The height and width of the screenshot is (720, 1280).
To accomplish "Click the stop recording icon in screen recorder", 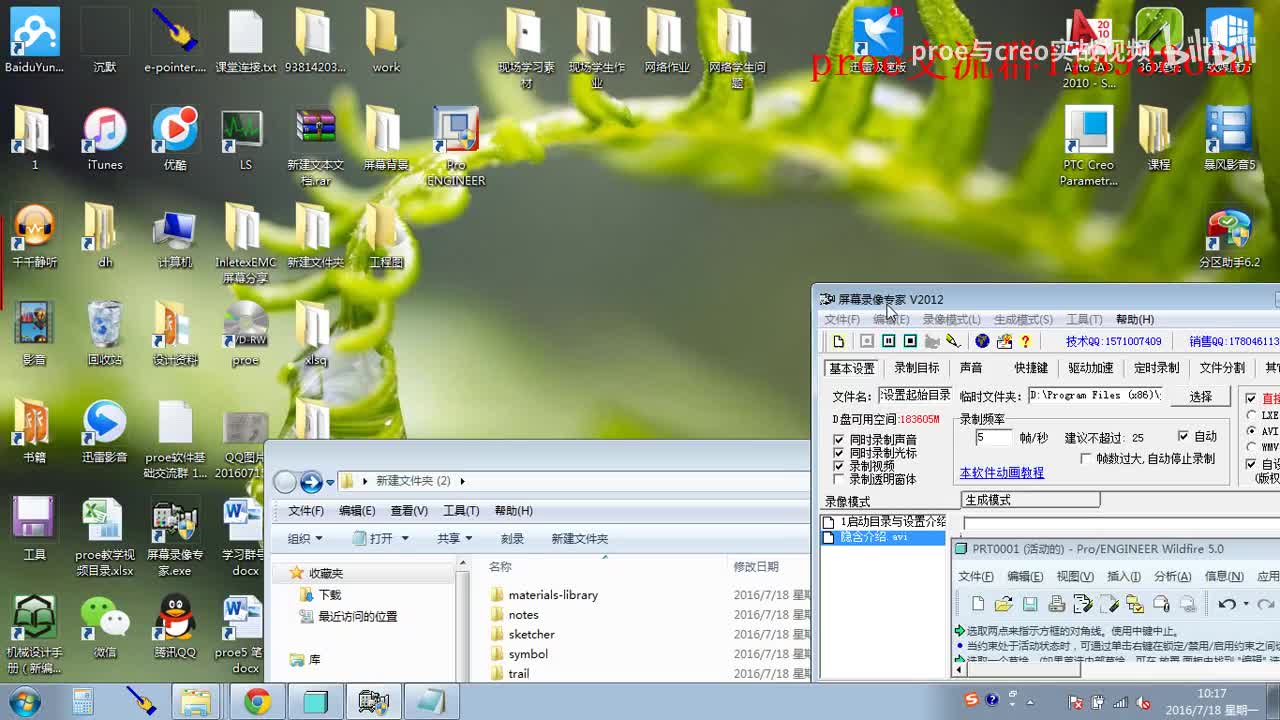I will click(910, 341).
